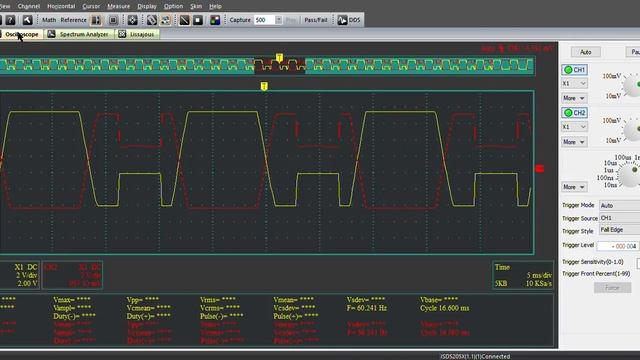Open the Help menu
The width and height of the screenshot is (640, 360).
216,6
